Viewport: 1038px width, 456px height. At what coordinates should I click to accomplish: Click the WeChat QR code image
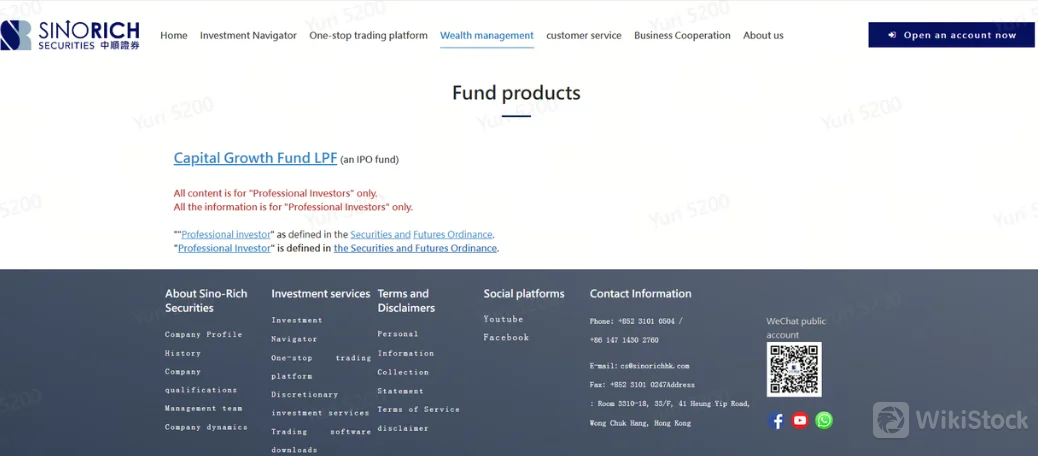pos(794,369)
